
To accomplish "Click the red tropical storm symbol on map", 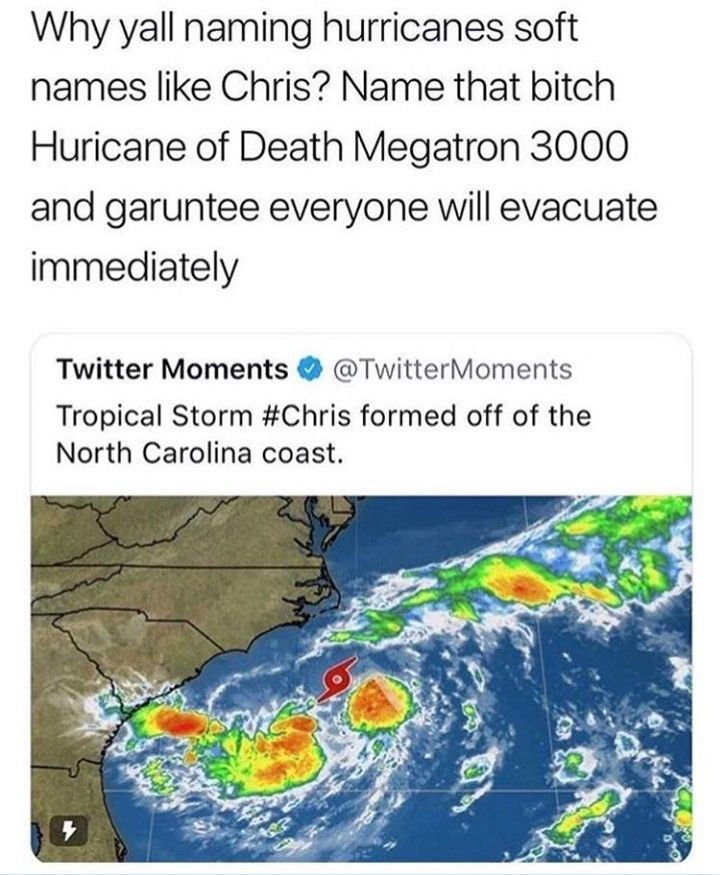I will point(337,678).
